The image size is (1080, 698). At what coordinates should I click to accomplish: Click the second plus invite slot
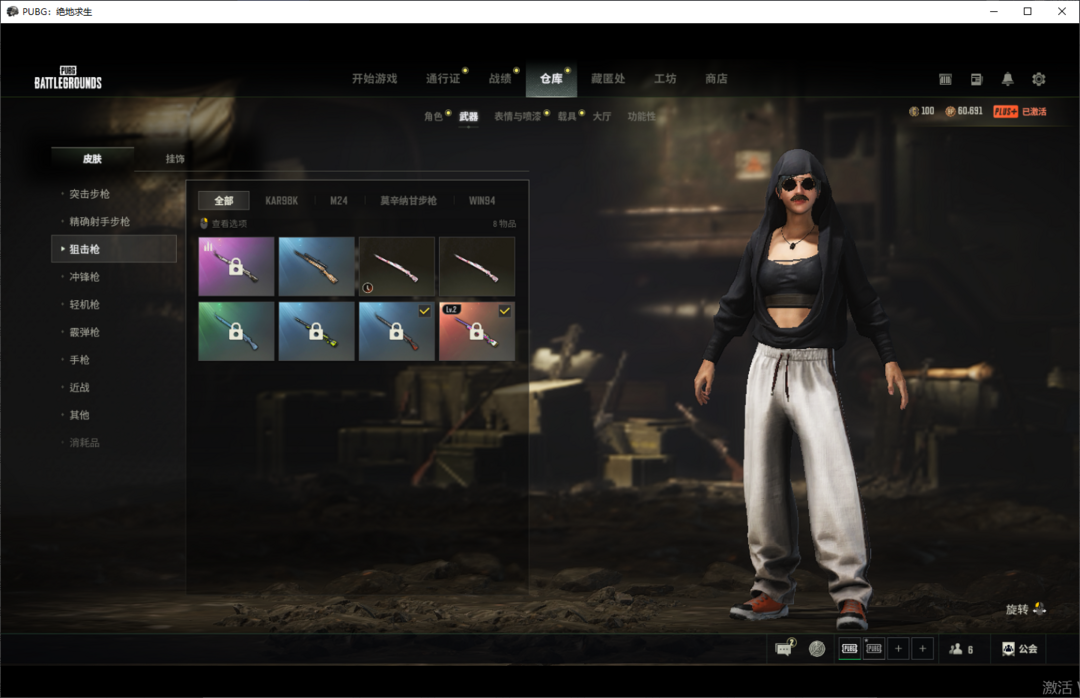point(922,648)
